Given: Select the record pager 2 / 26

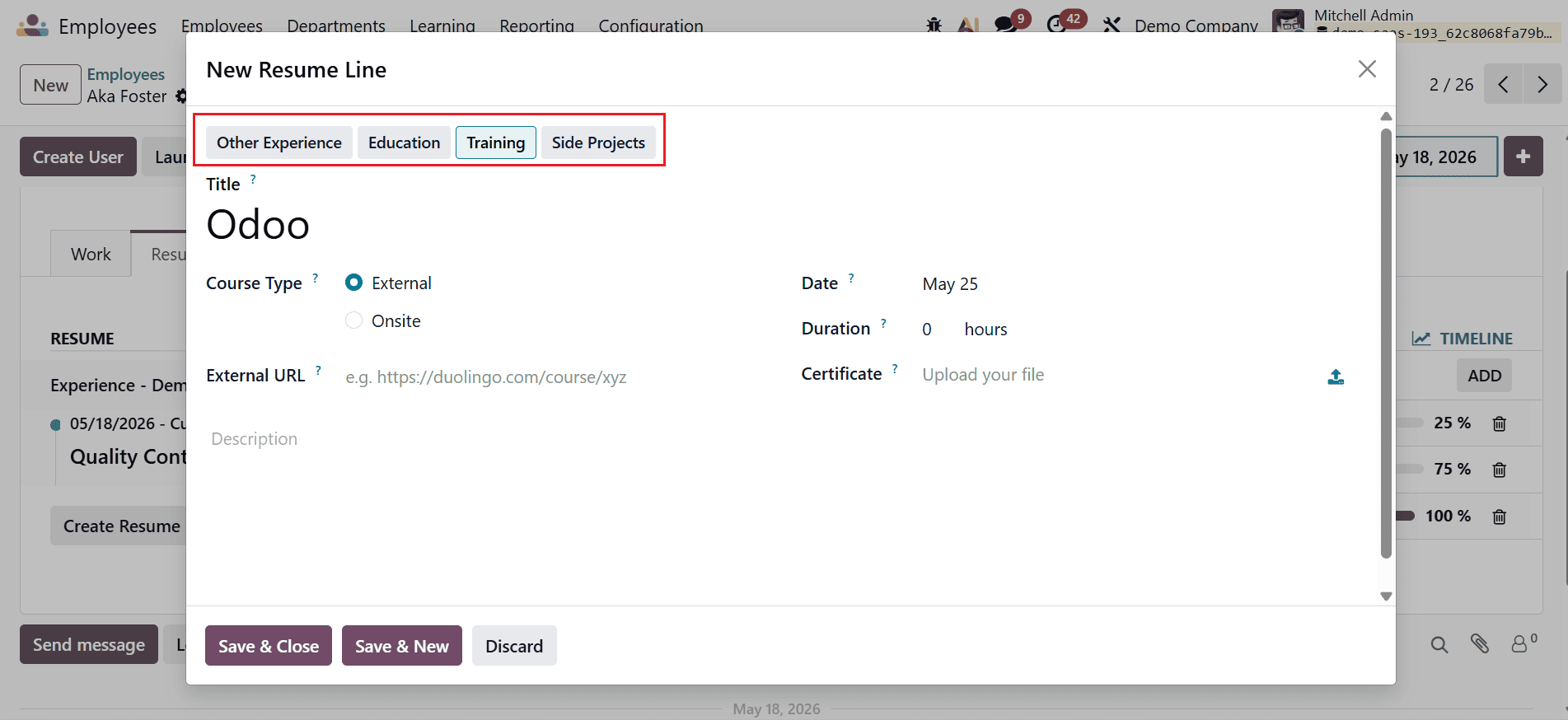Looking at the screenshot, I should tap(1451, 85).
